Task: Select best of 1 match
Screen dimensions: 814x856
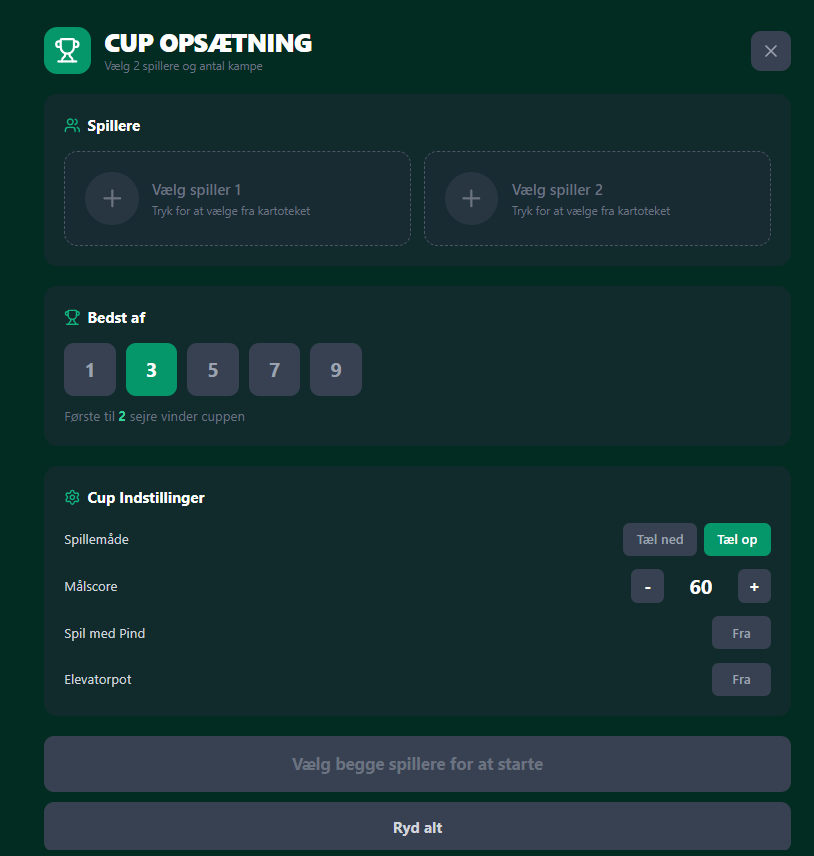Action: (90, 370)
